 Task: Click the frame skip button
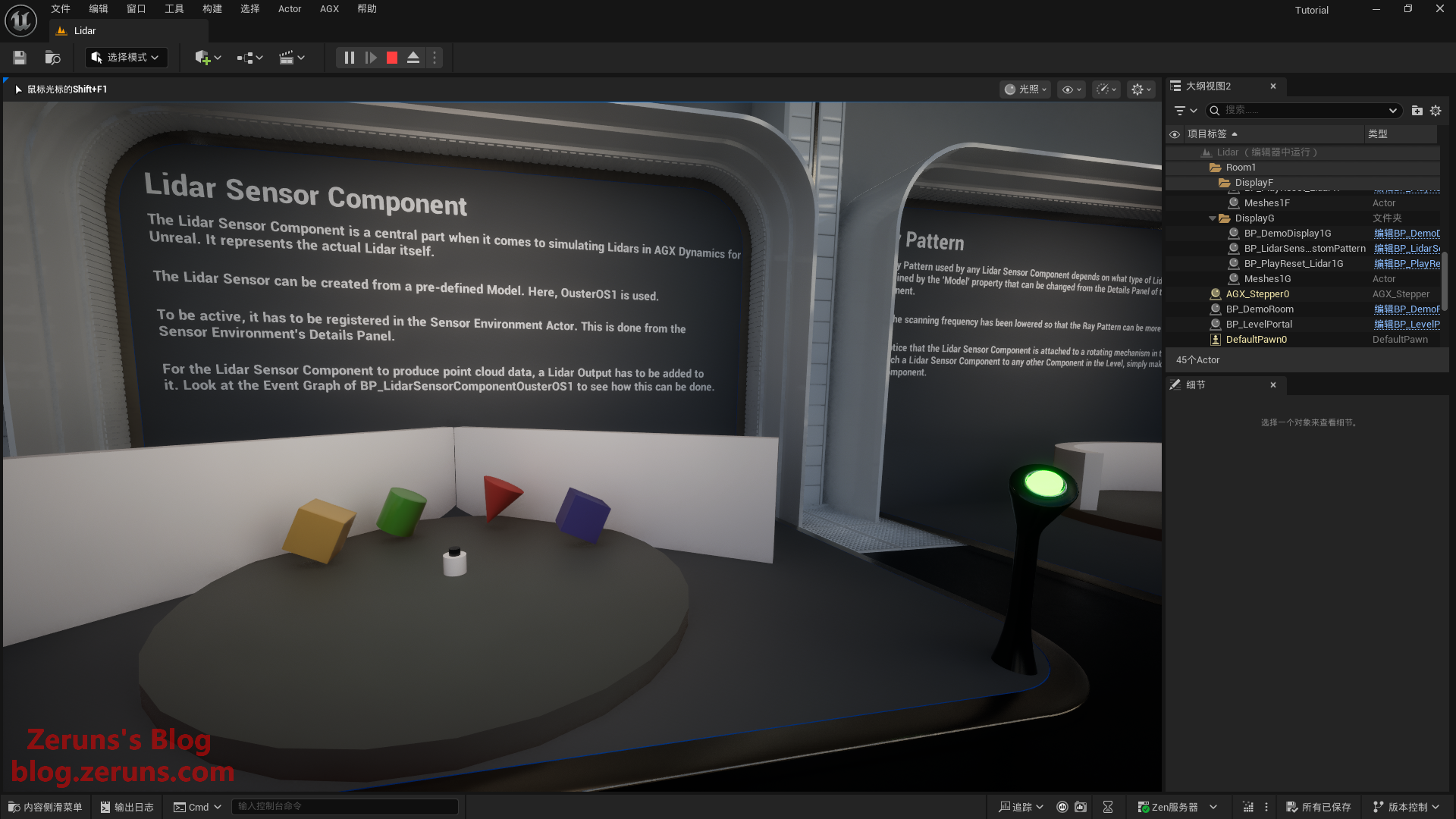[x=371, y=58]
